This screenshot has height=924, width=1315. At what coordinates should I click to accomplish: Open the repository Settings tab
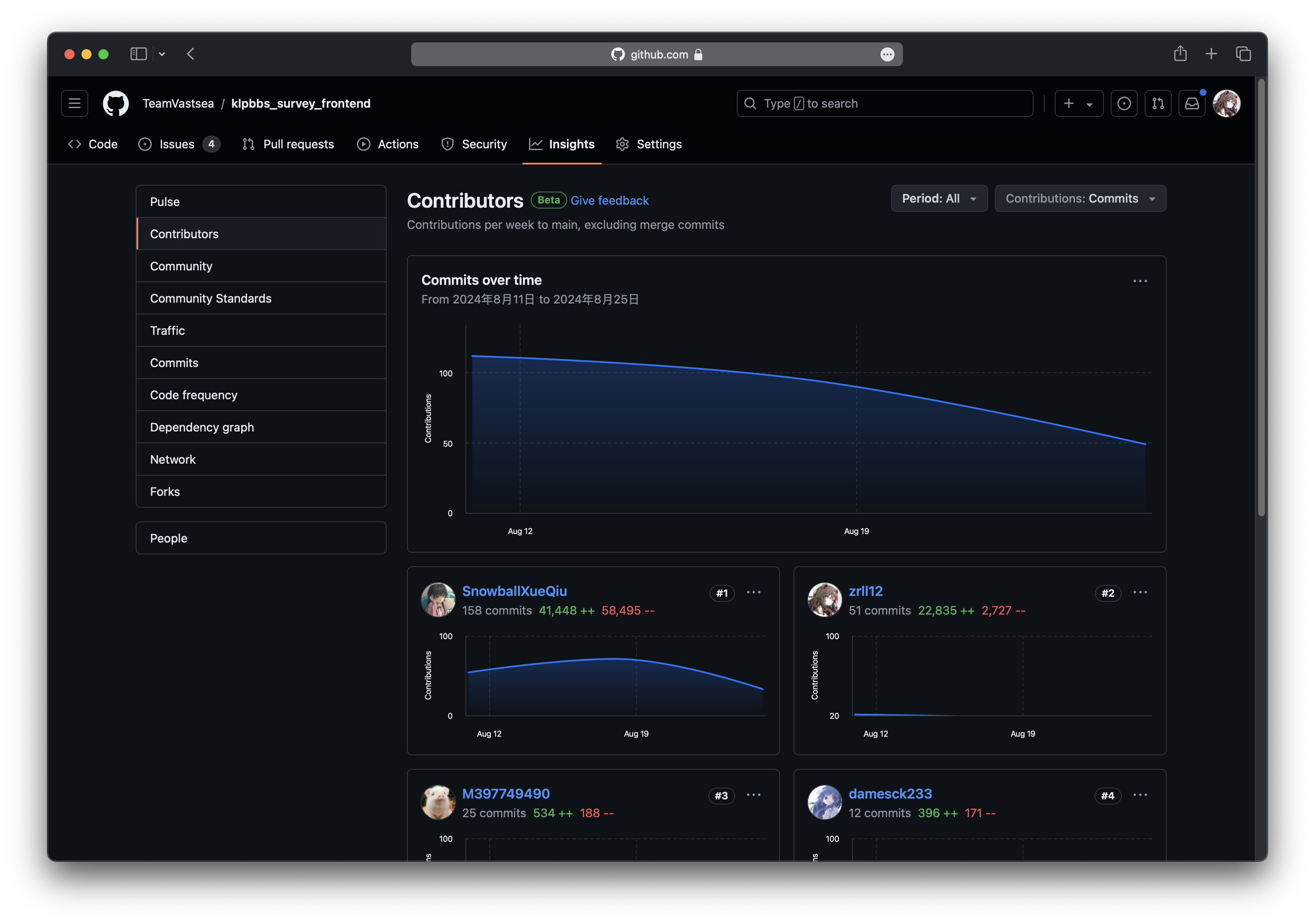(649, 144)
